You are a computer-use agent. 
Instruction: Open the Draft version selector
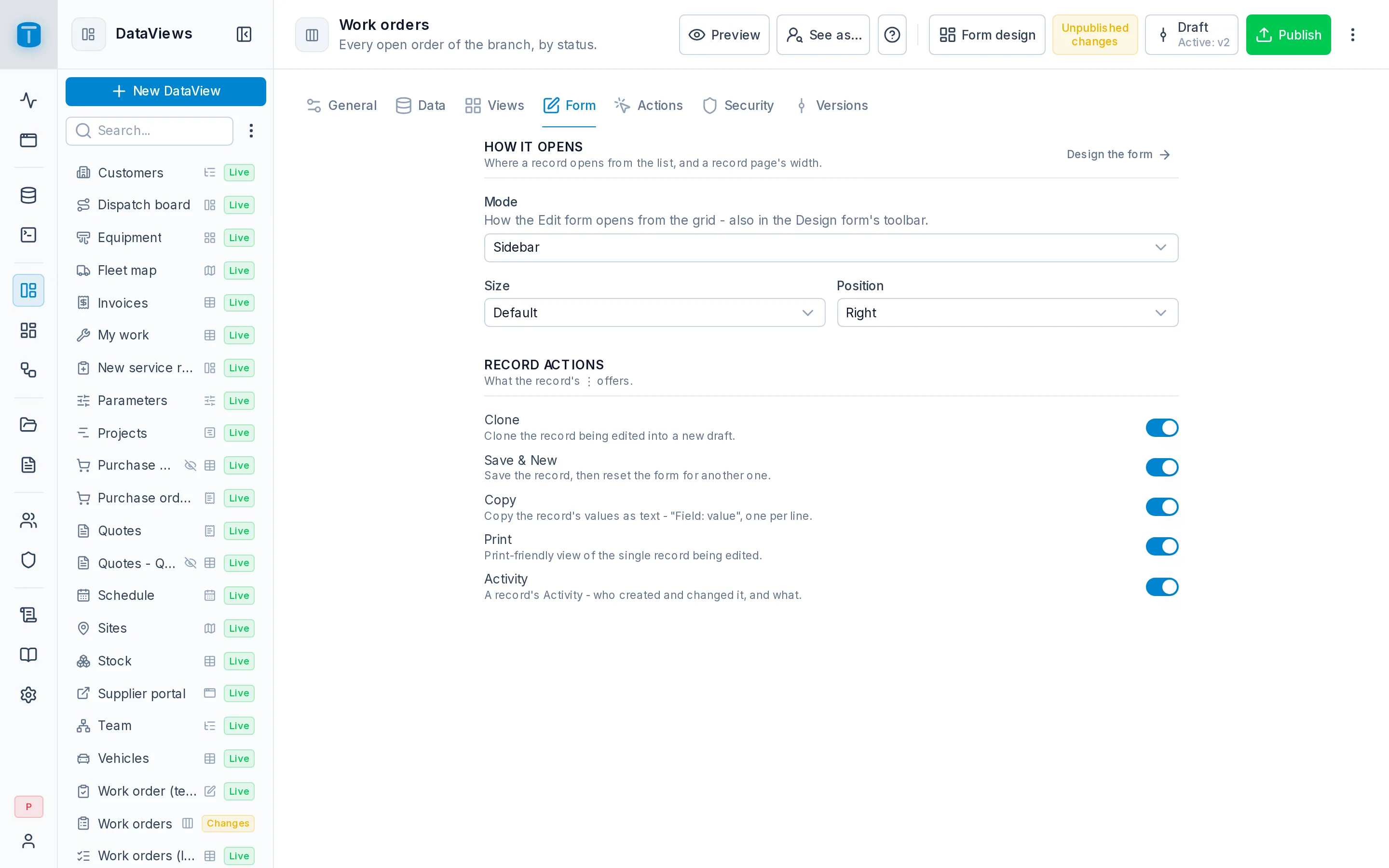(x=1191, y=35)
